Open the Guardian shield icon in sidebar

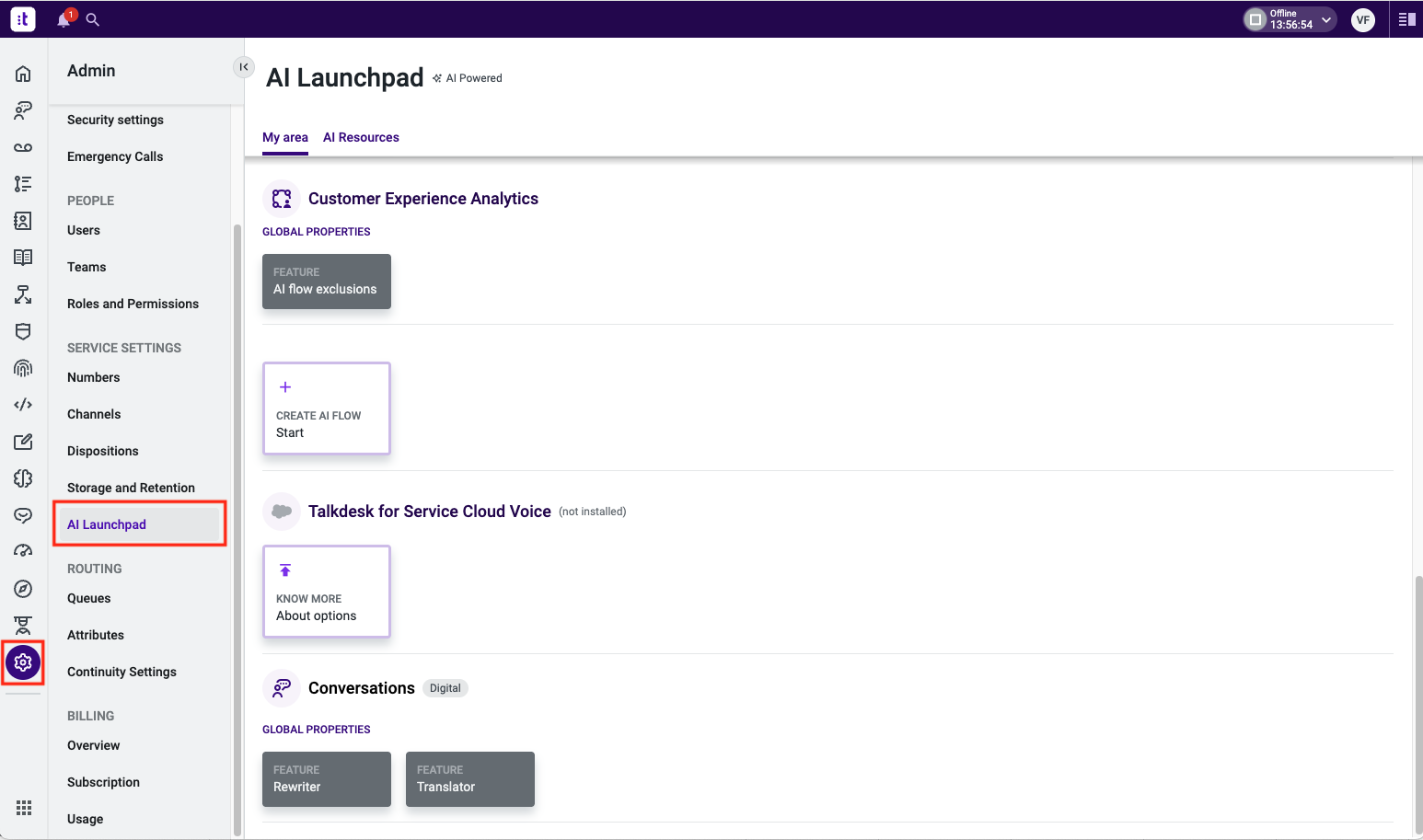tap(23, 331)
